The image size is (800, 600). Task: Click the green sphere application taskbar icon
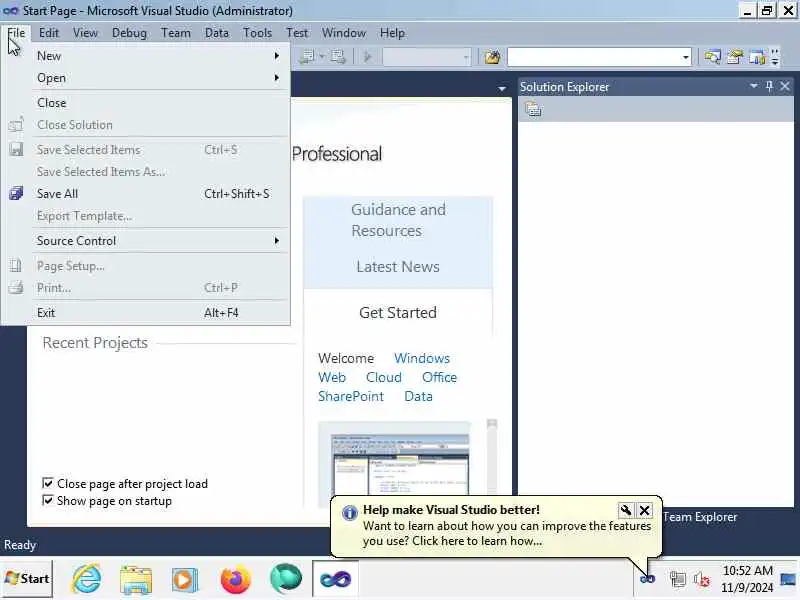click(286, 579)
